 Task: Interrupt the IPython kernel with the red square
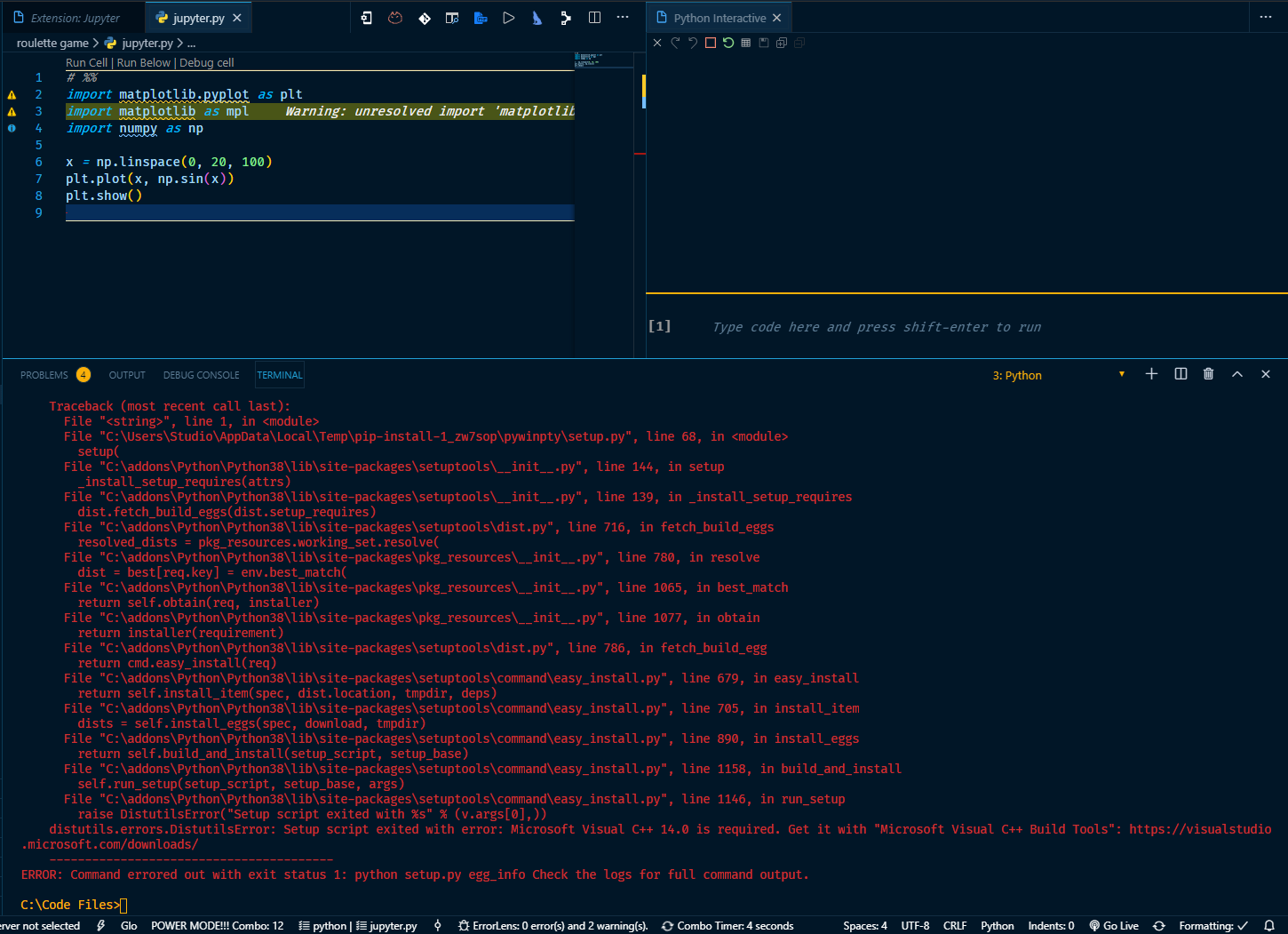[x=711, y=43]
